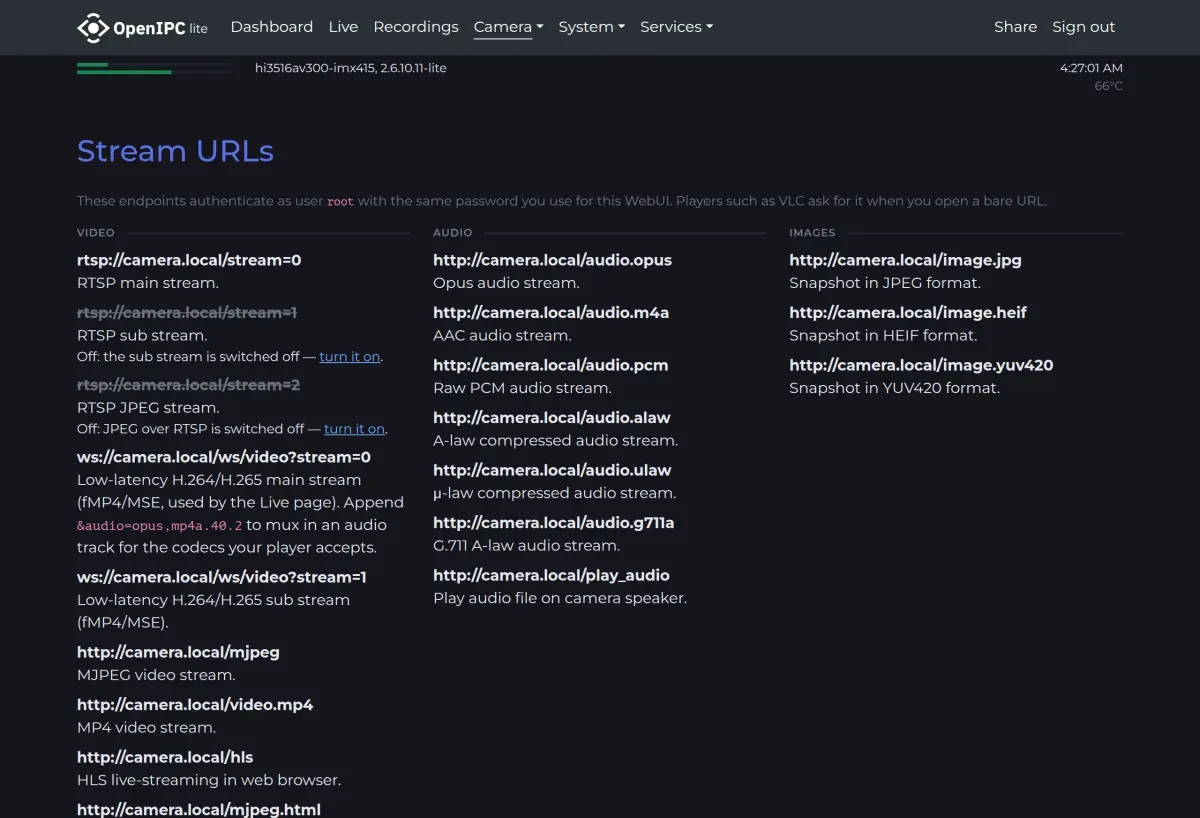The image size is (1200, 818).
Task: Click the IMAGES section label
Action: (x=812, y=233)
